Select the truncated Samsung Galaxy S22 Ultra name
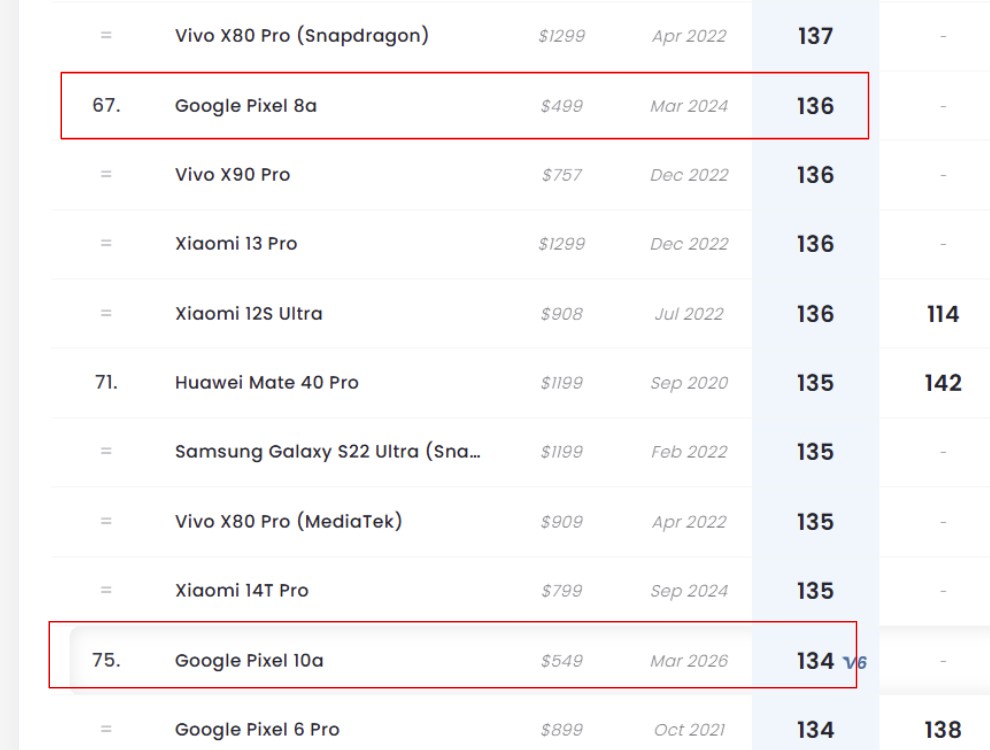The height and width of the screenshot is (750, 990). click(x=327, y=451)
